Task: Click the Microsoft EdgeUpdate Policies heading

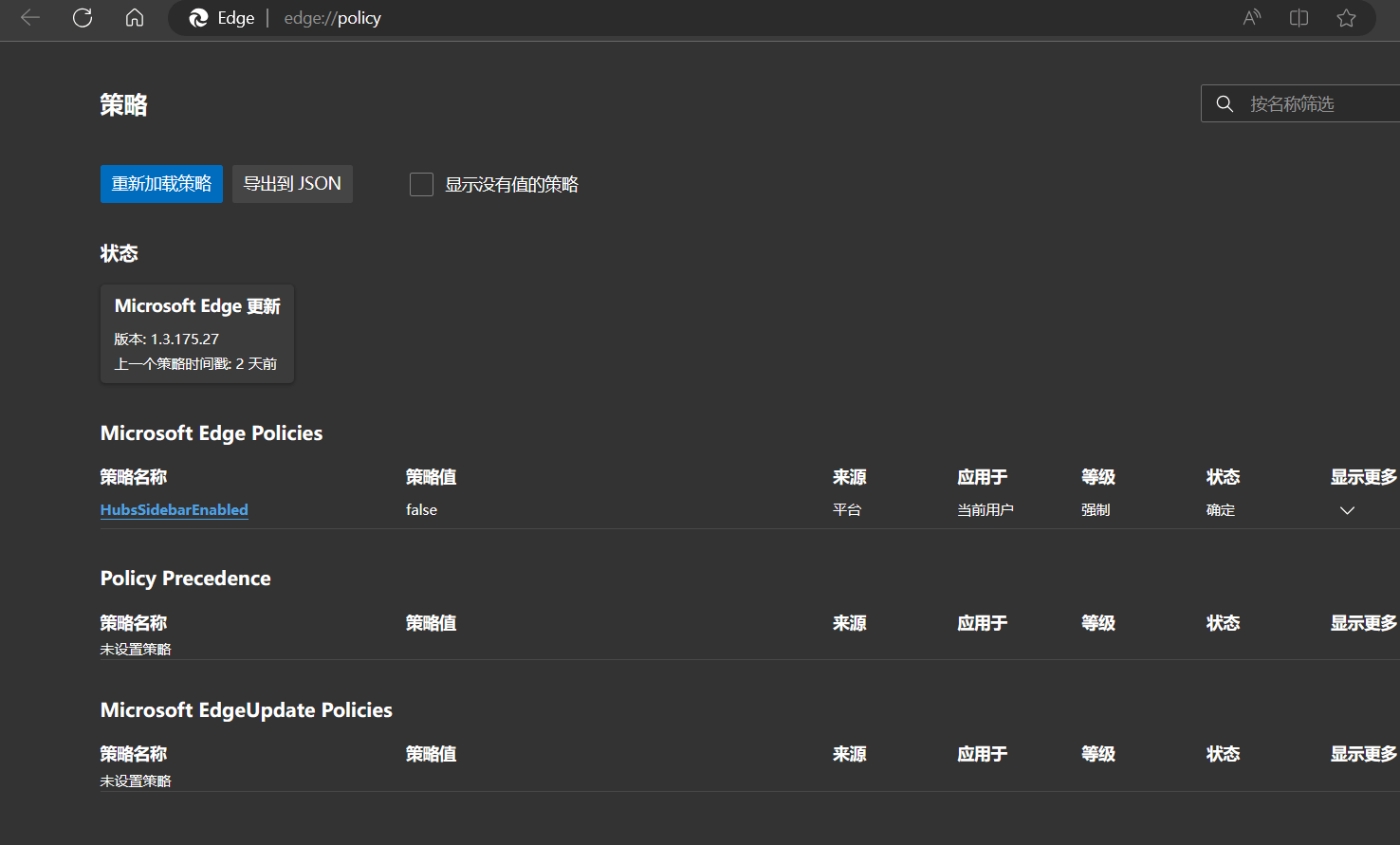Action: pos(247,710)
